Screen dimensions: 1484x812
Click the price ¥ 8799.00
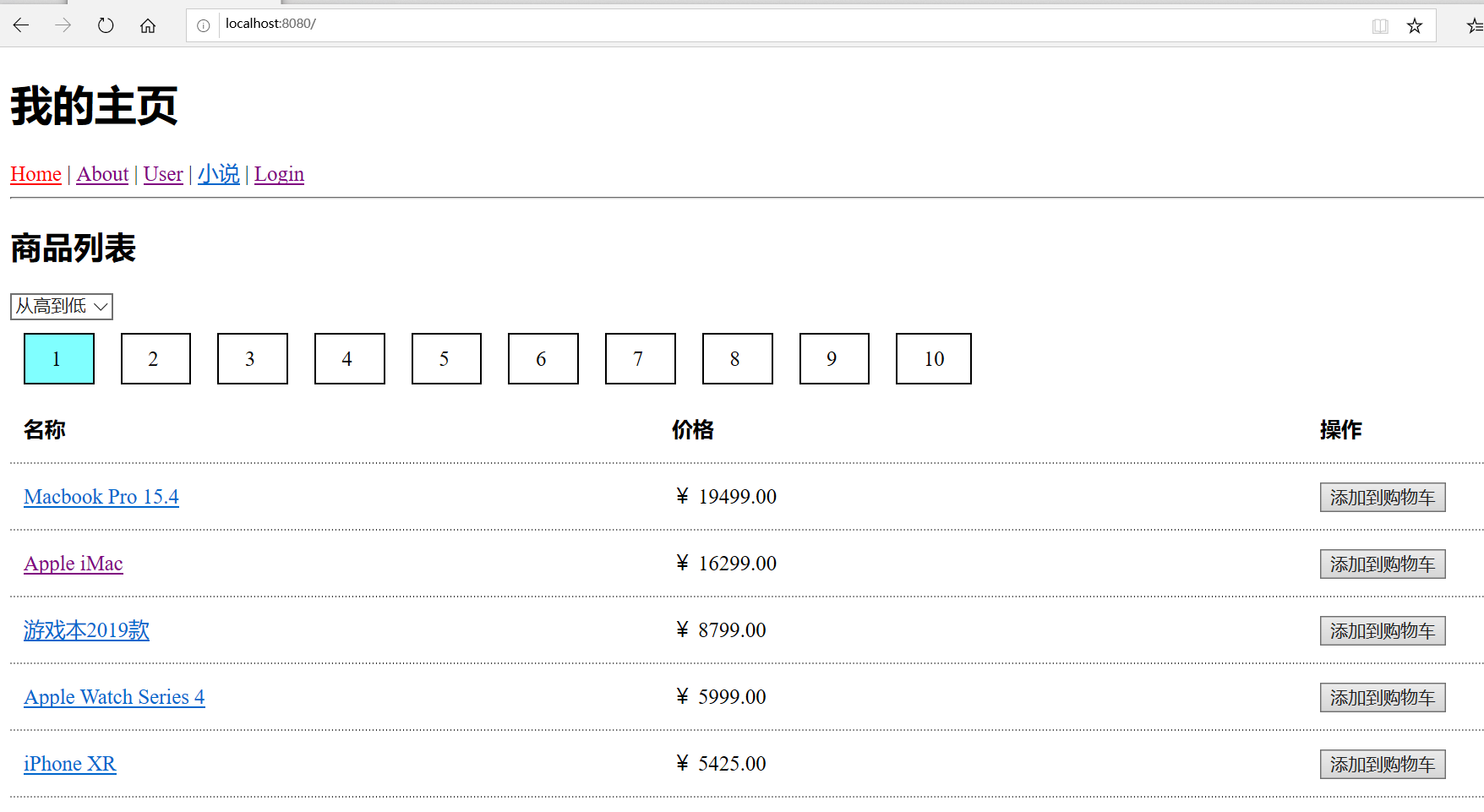point(721,630)
